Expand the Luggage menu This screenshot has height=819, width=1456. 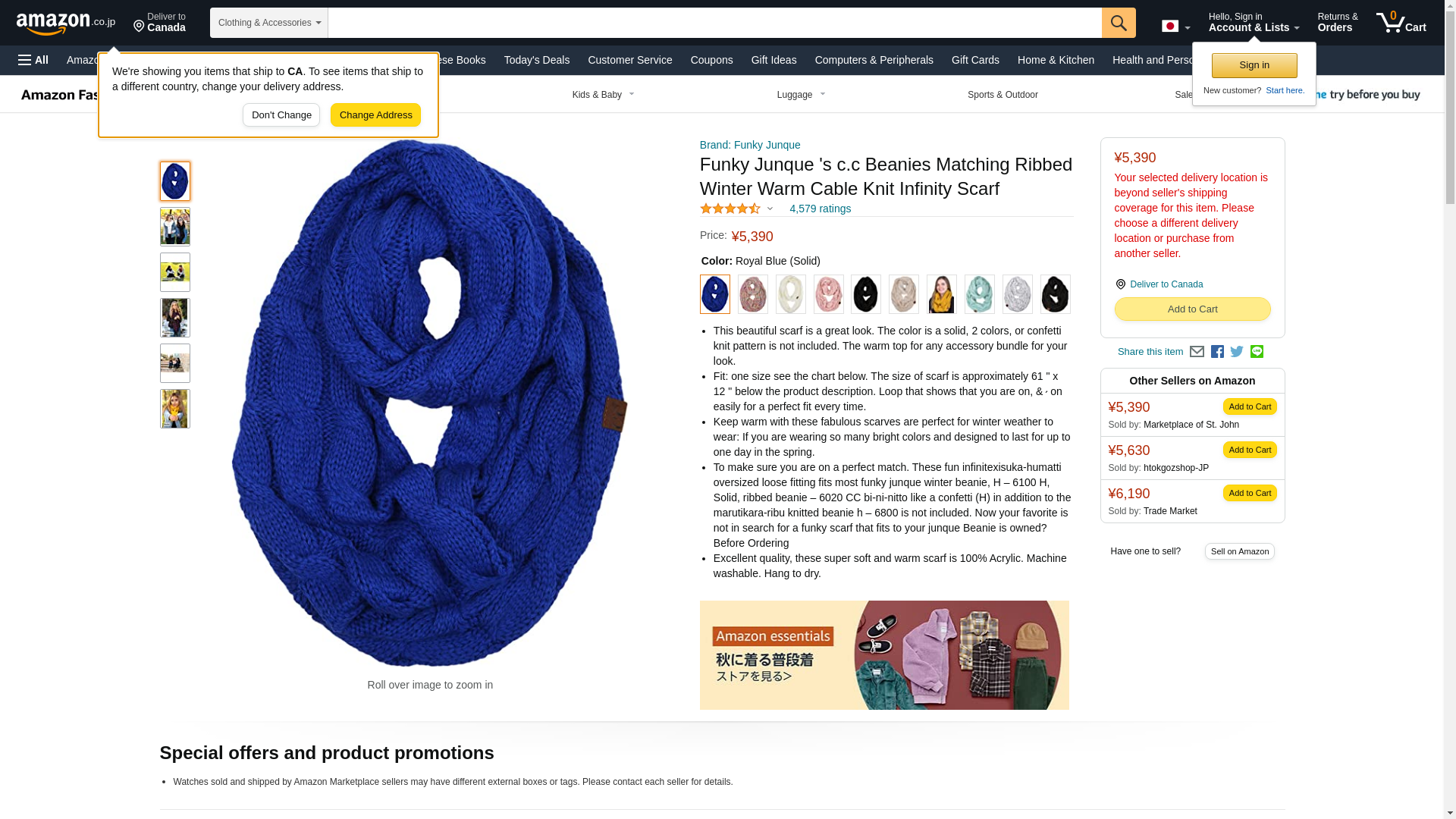801,95
